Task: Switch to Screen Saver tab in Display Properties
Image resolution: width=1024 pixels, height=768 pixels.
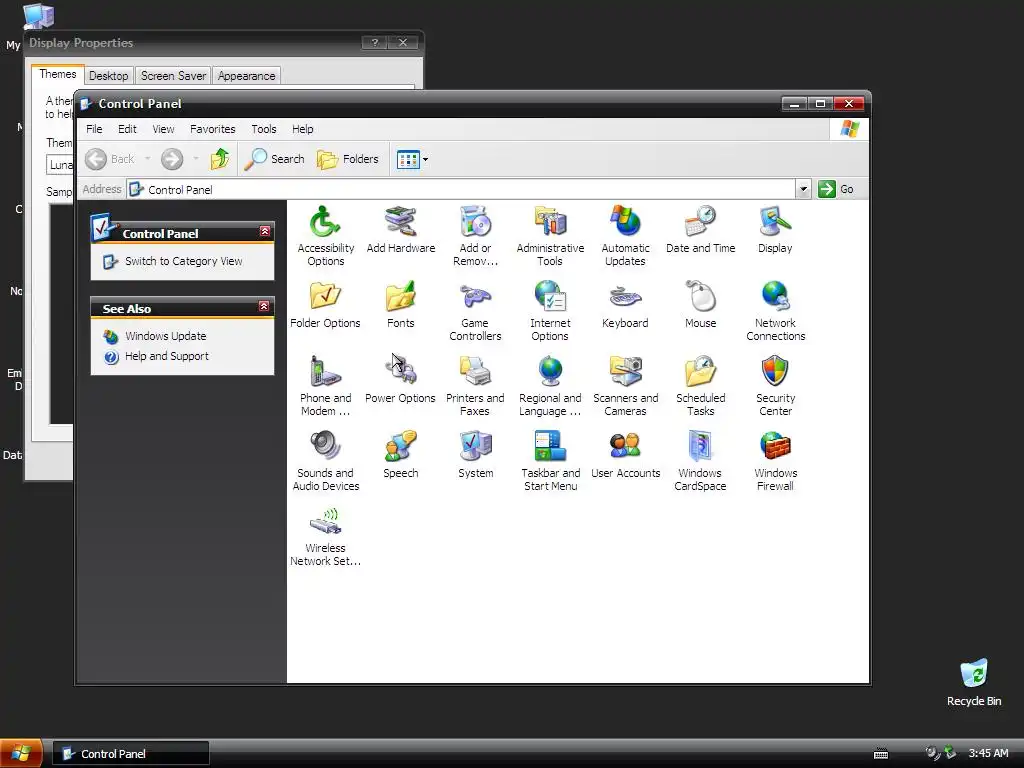Action: [x=173, y=76]
